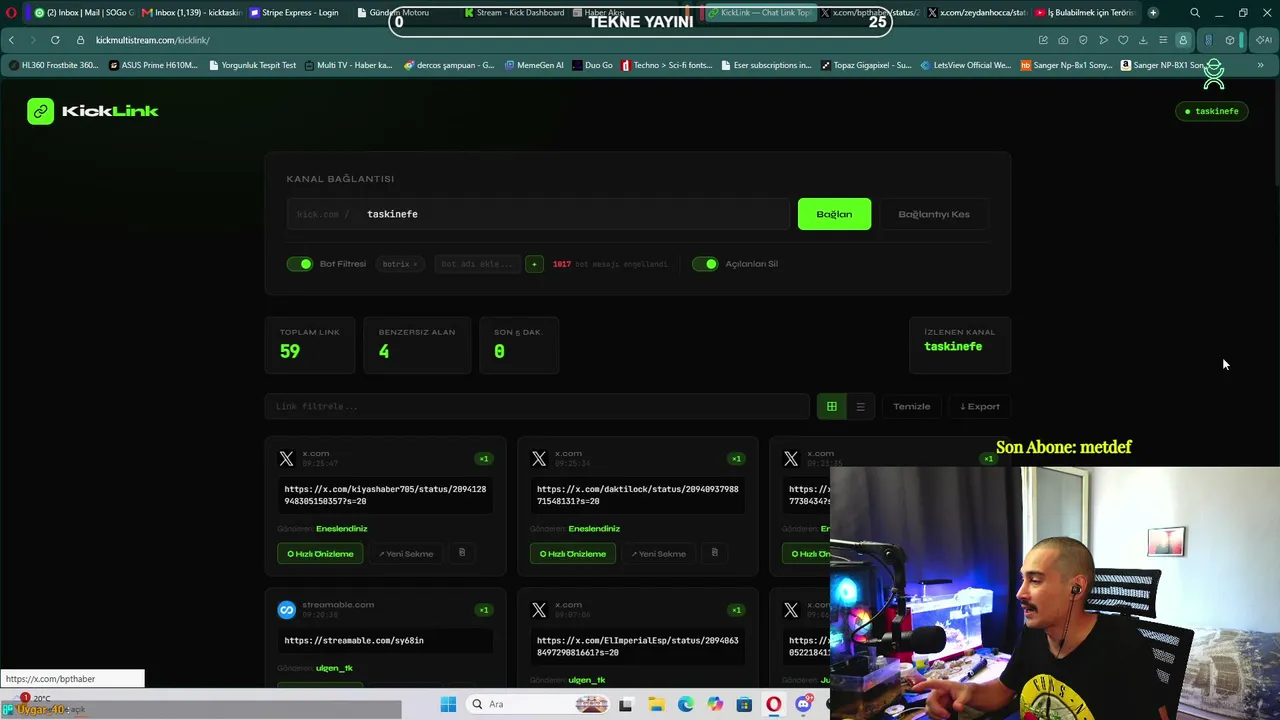Click the Toplam Link count 59

[x=290, y=351]
